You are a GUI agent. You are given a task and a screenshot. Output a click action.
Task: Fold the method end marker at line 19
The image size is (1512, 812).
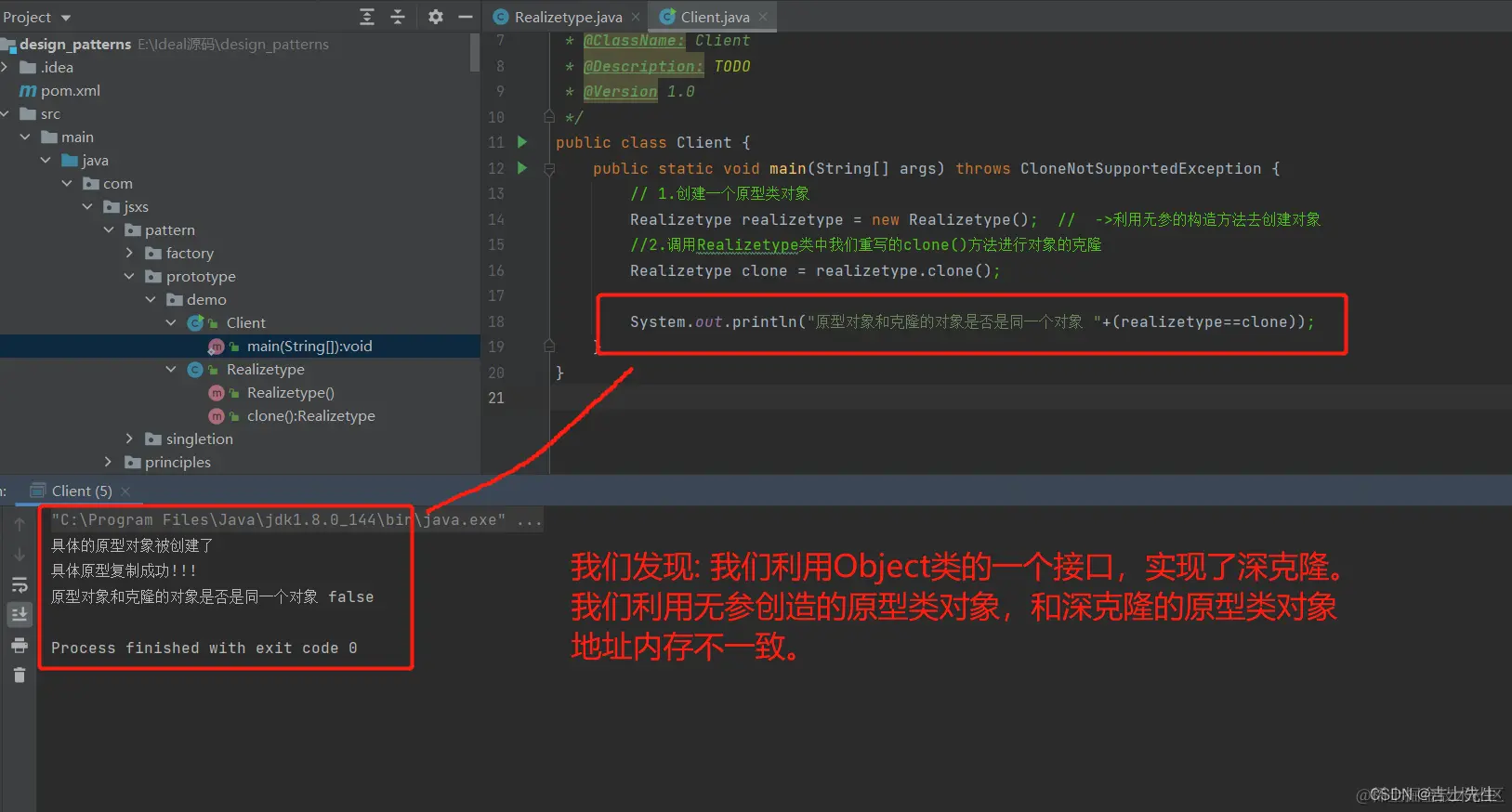click(x=549, y=347)
